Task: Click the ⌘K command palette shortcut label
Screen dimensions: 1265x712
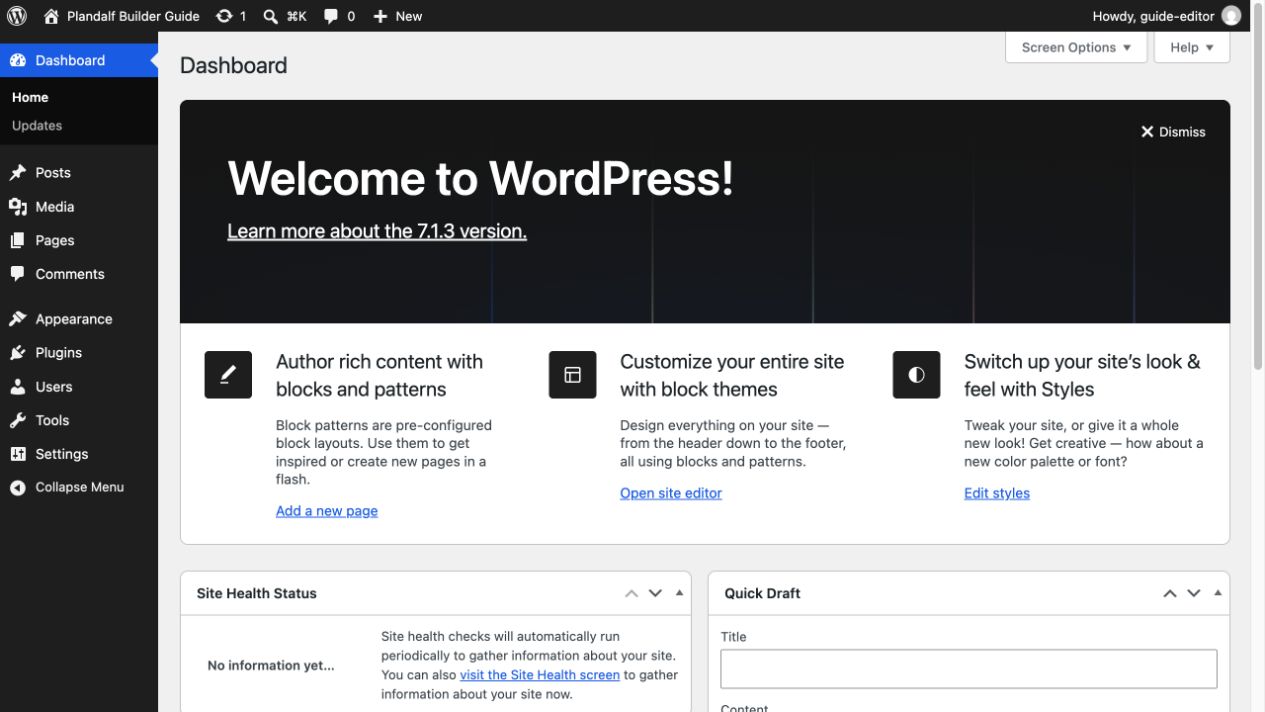Action: click(x=296, y=16)
